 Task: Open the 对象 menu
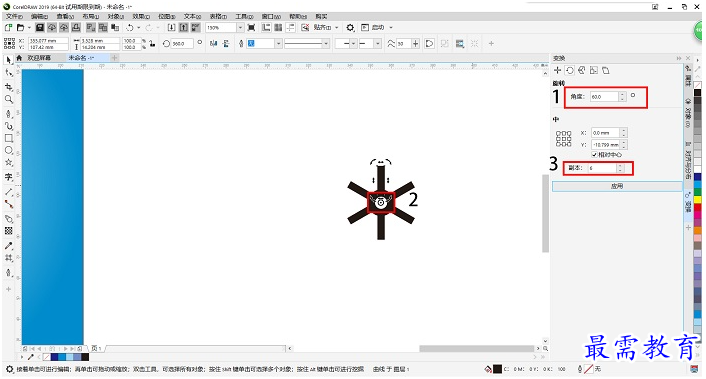[116, 16]
